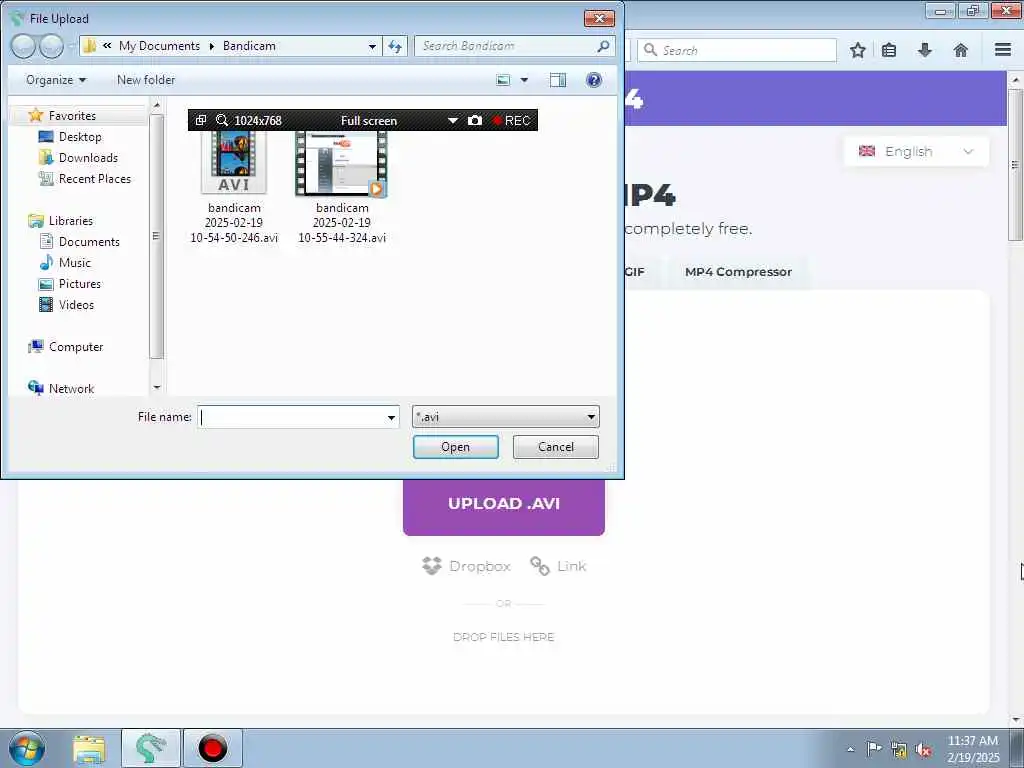Click the muted volume tray icon
This screenshot has height=768, width=1024.
tap(923, 750)
